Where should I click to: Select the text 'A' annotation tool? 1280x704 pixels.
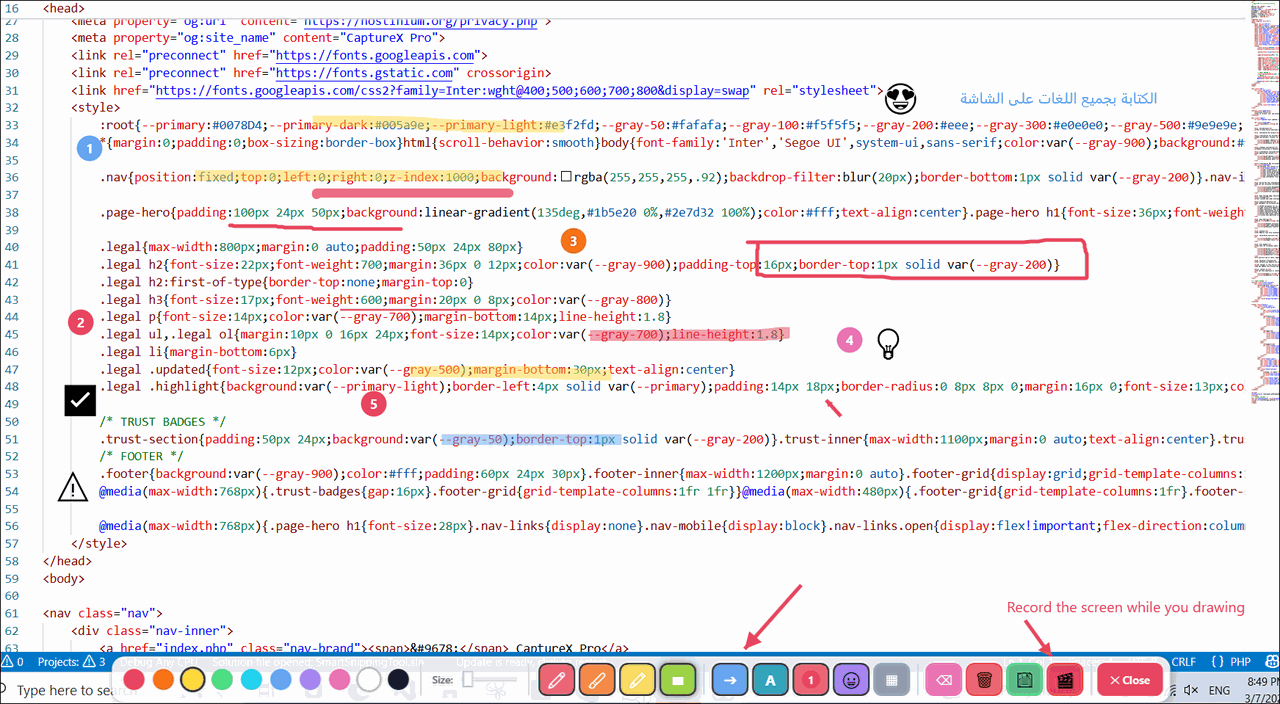click(x=770, y=680)
